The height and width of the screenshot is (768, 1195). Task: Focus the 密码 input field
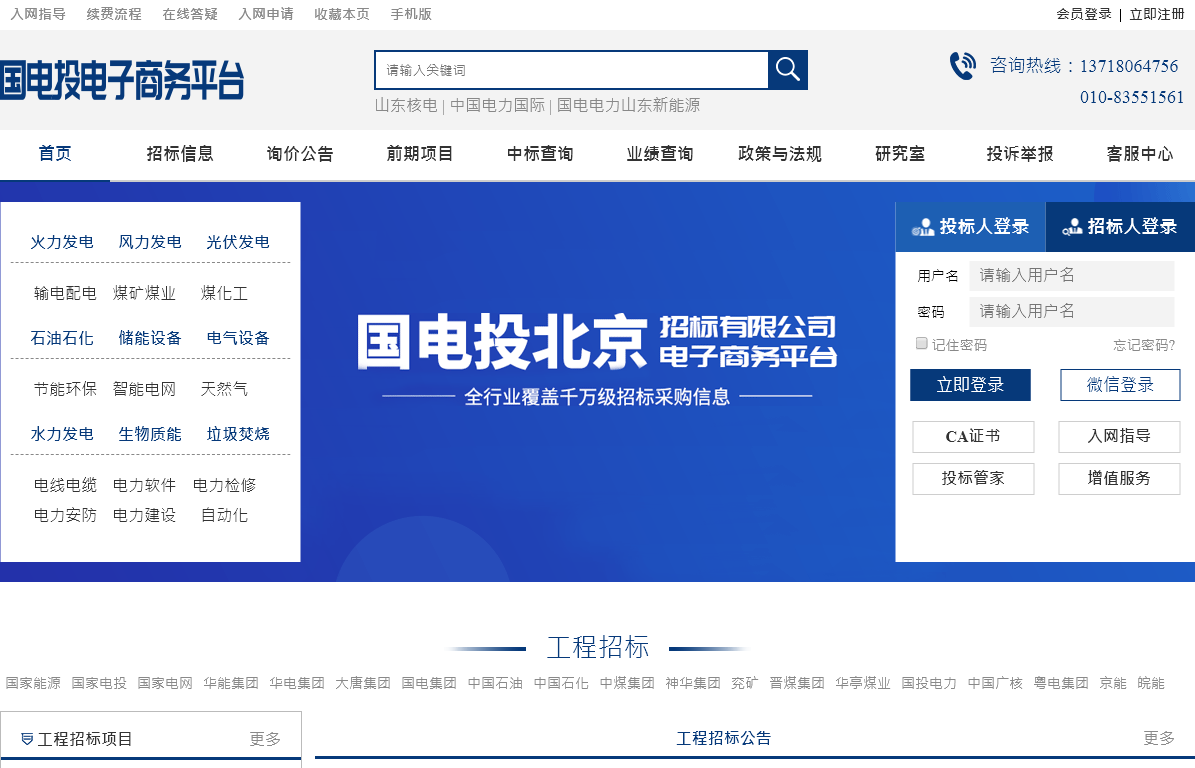point(1072,311)
